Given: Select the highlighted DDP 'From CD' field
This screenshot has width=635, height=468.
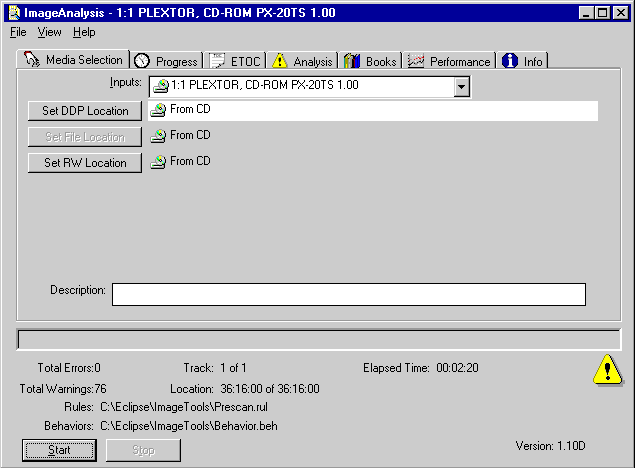Looking at the screenshot, I should [373, 111].
